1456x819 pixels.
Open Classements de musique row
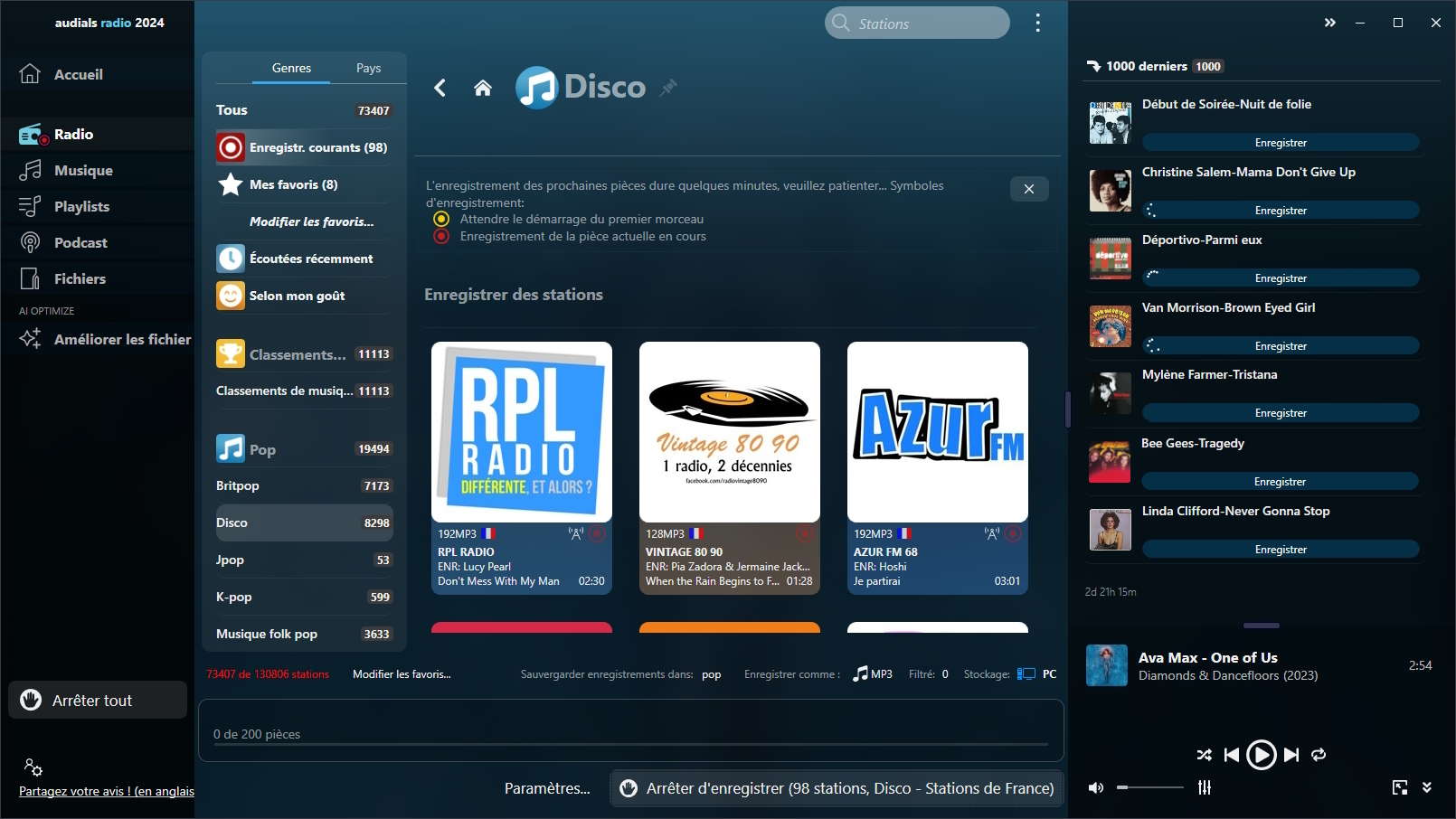click(304, 391)
